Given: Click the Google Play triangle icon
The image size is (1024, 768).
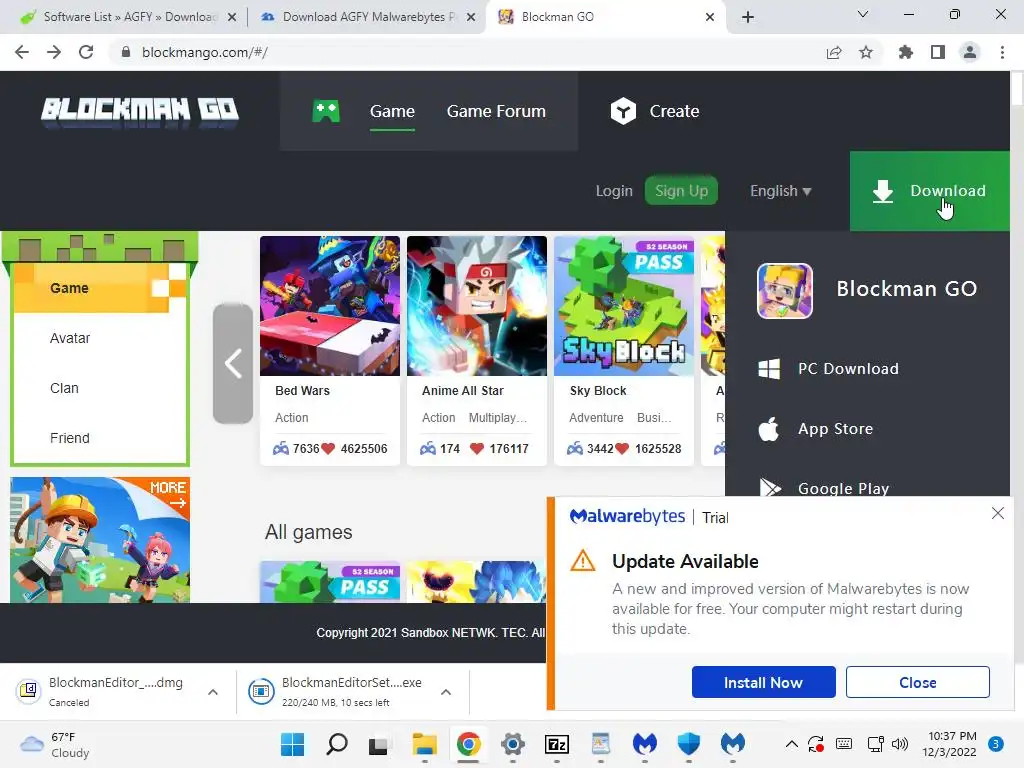Looking at the screenshot, I should tap(770, 488).
